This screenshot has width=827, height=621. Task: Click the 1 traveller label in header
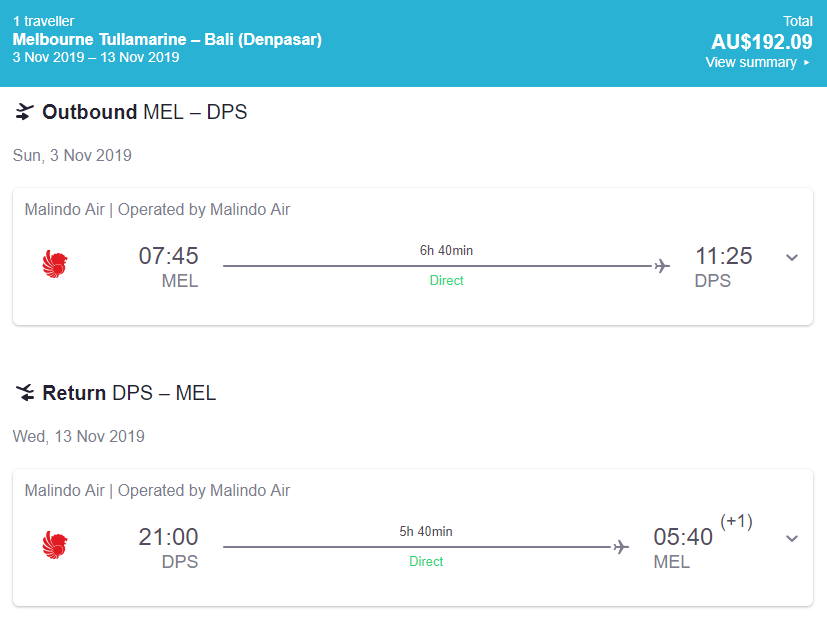pyautogui.click(x=44, y=21)
